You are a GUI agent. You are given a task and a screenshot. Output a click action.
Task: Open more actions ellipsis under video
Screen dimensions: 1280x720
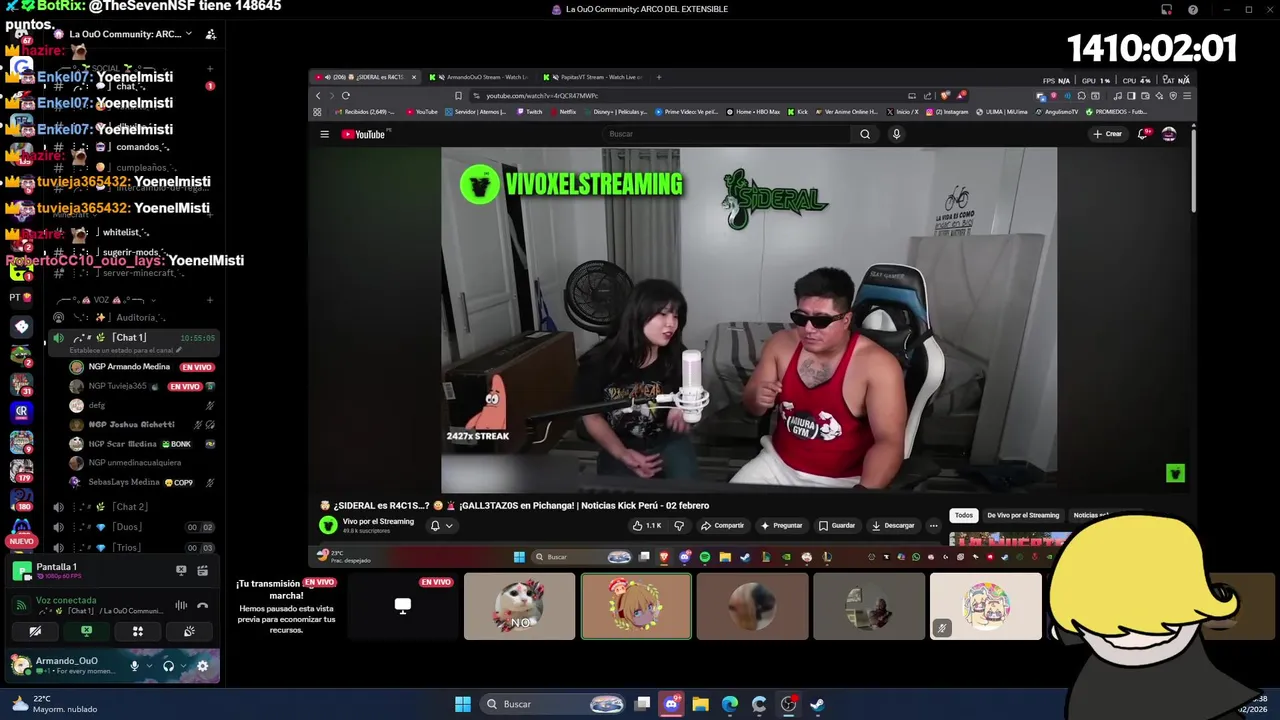coord(934,525)
